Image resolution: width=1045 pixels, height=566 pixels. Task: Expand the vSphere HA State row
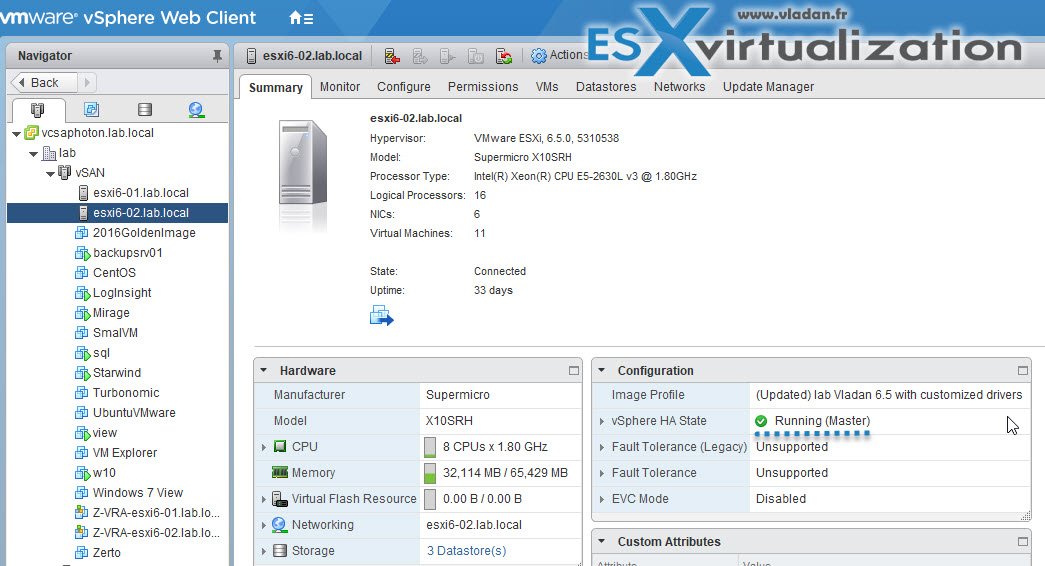click(x=602, y=421)
